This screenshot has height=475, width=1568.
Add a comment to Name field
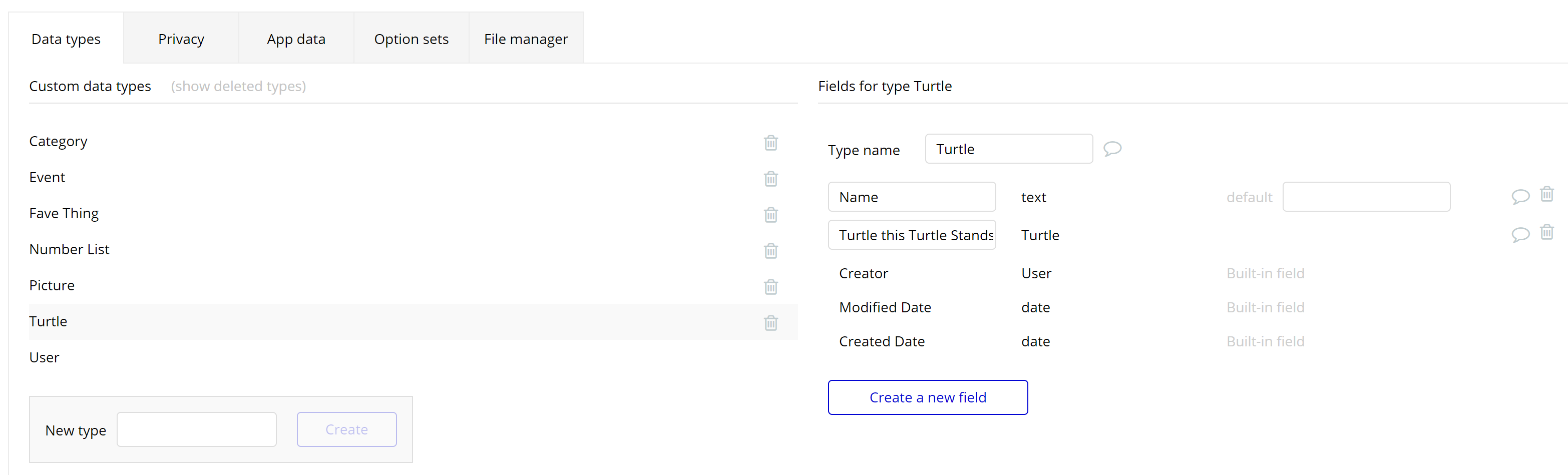pos(1520,196)
